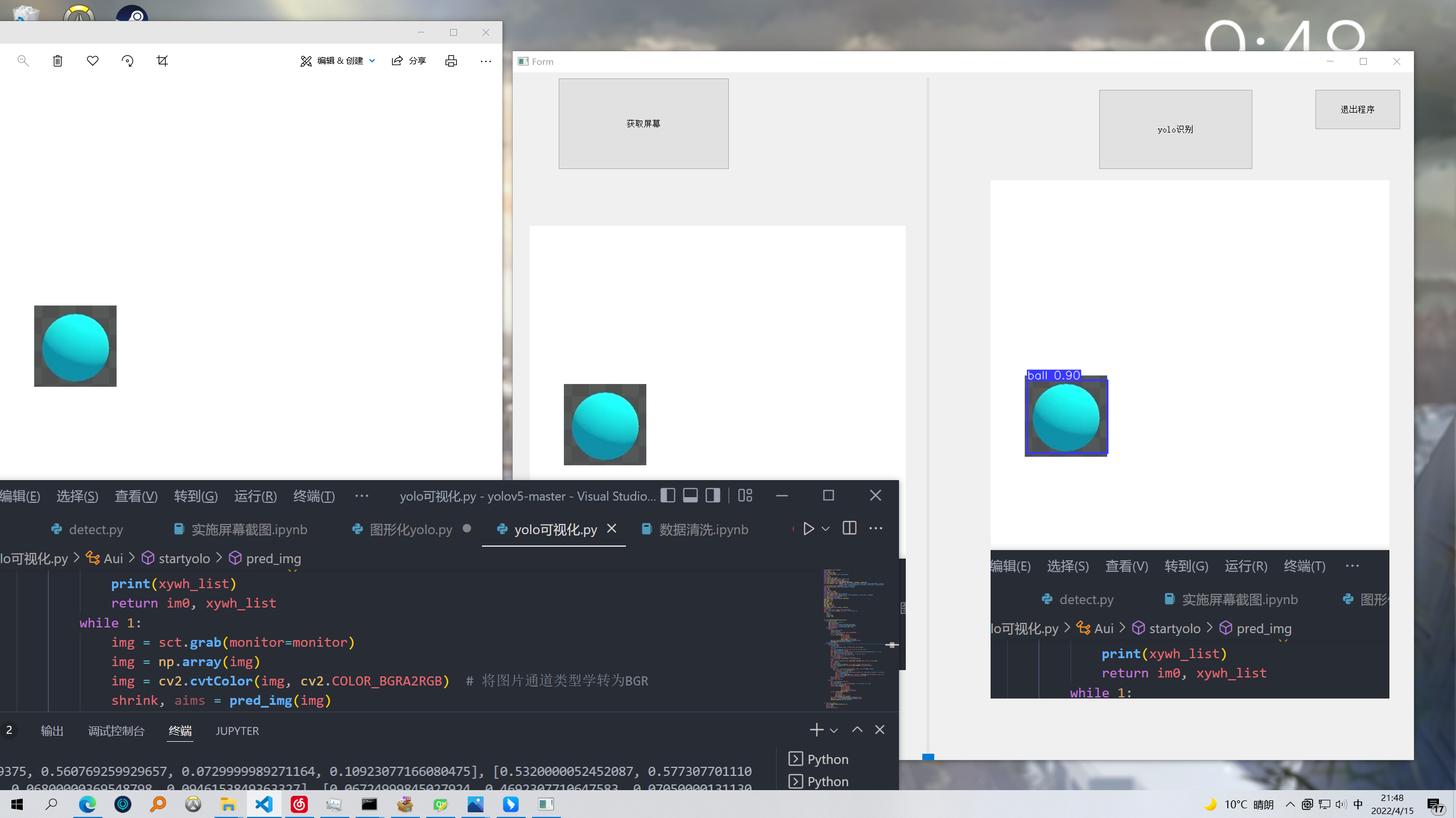Click the 获取屏幕 button
This screenshot has width=1456, height=818.
[x=643, y=123]
